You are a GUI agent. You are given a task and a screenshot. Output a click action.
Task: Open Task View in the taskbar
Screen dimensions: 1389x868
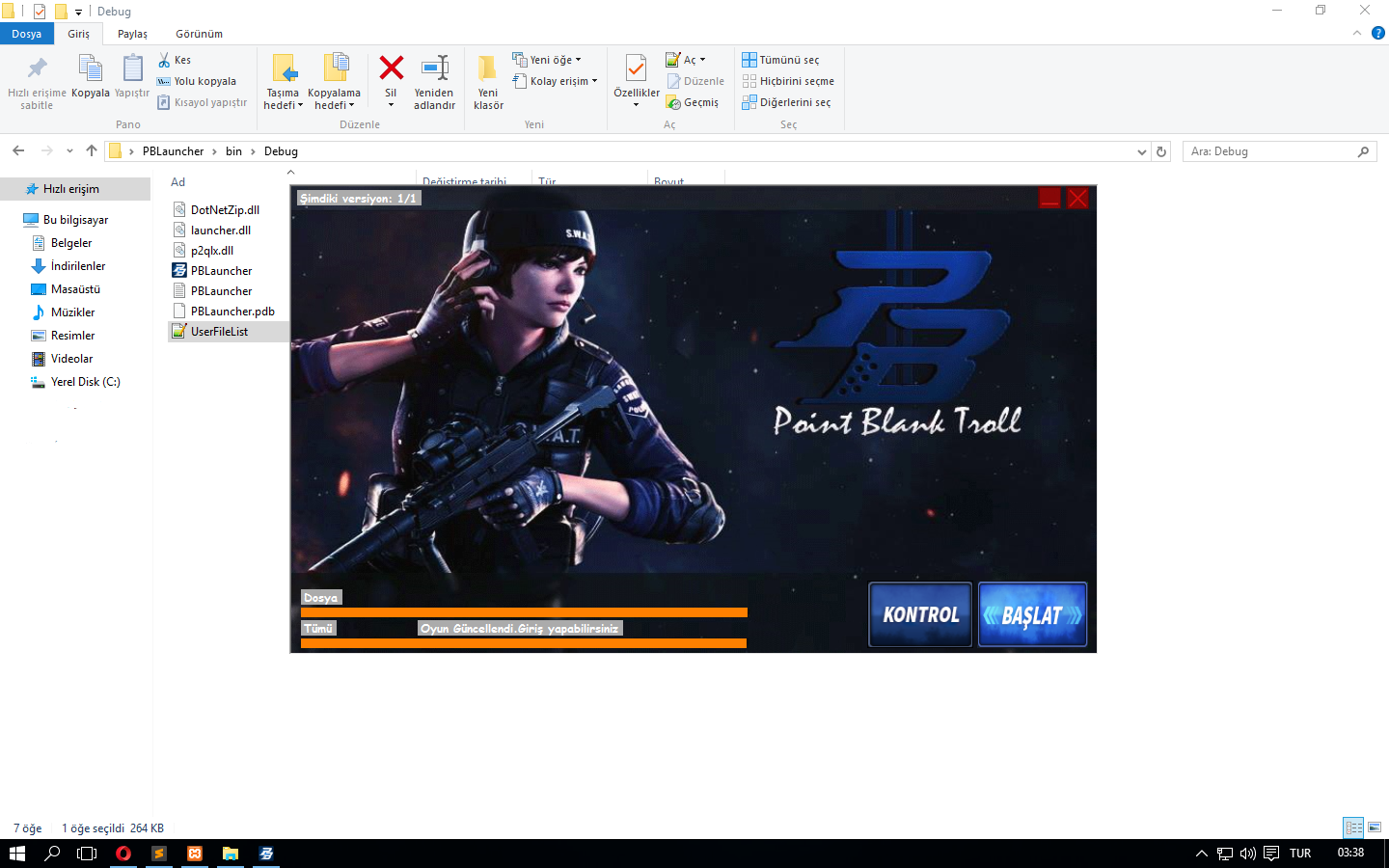click(87, 854)
